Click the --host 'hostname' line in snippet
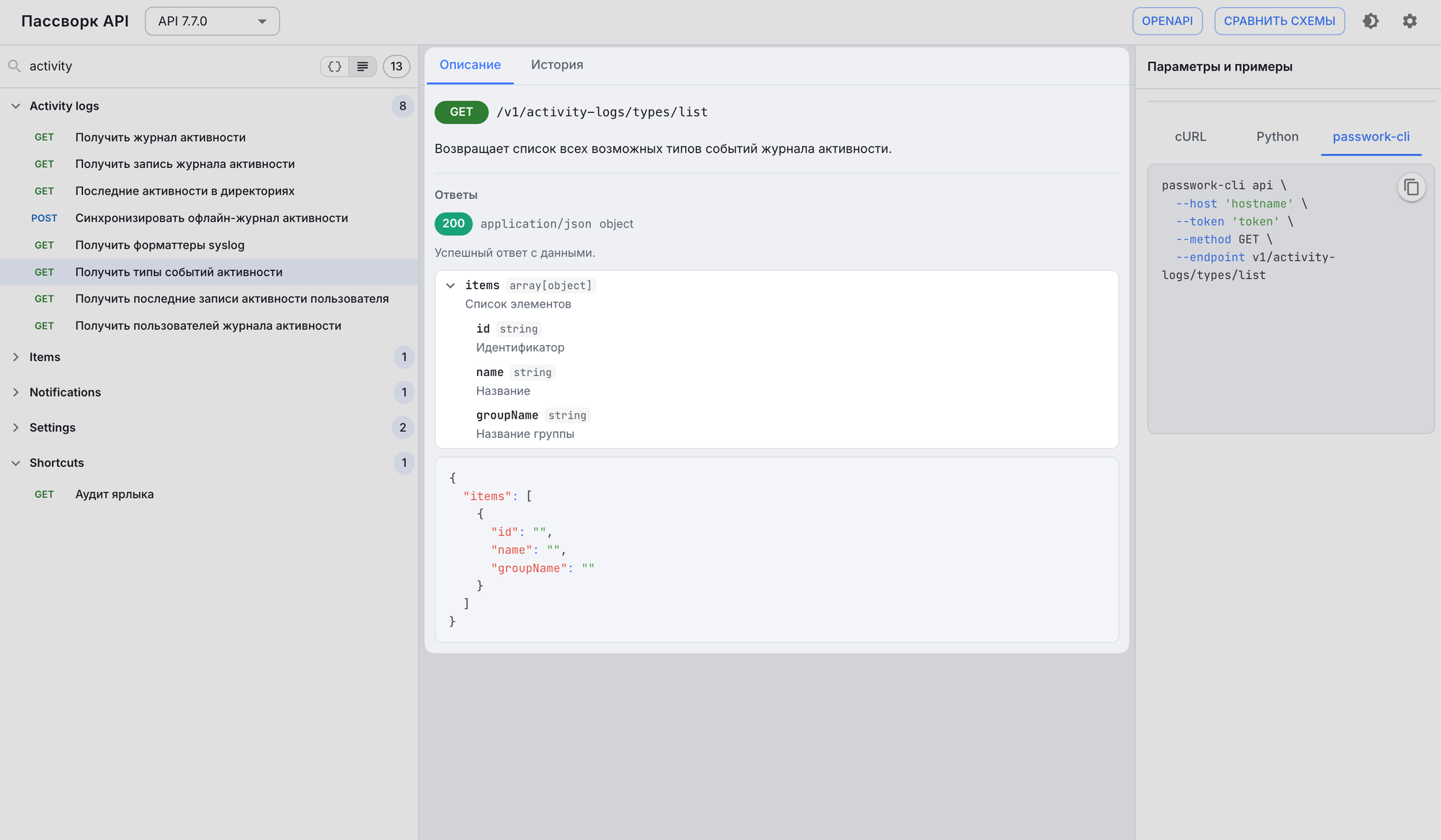 1241,204
